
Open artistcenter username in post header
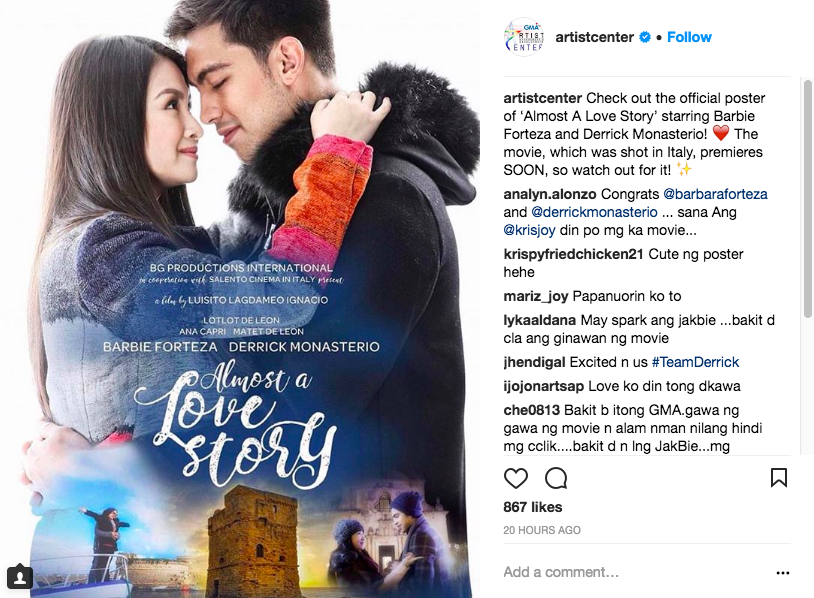coord(594,37)
